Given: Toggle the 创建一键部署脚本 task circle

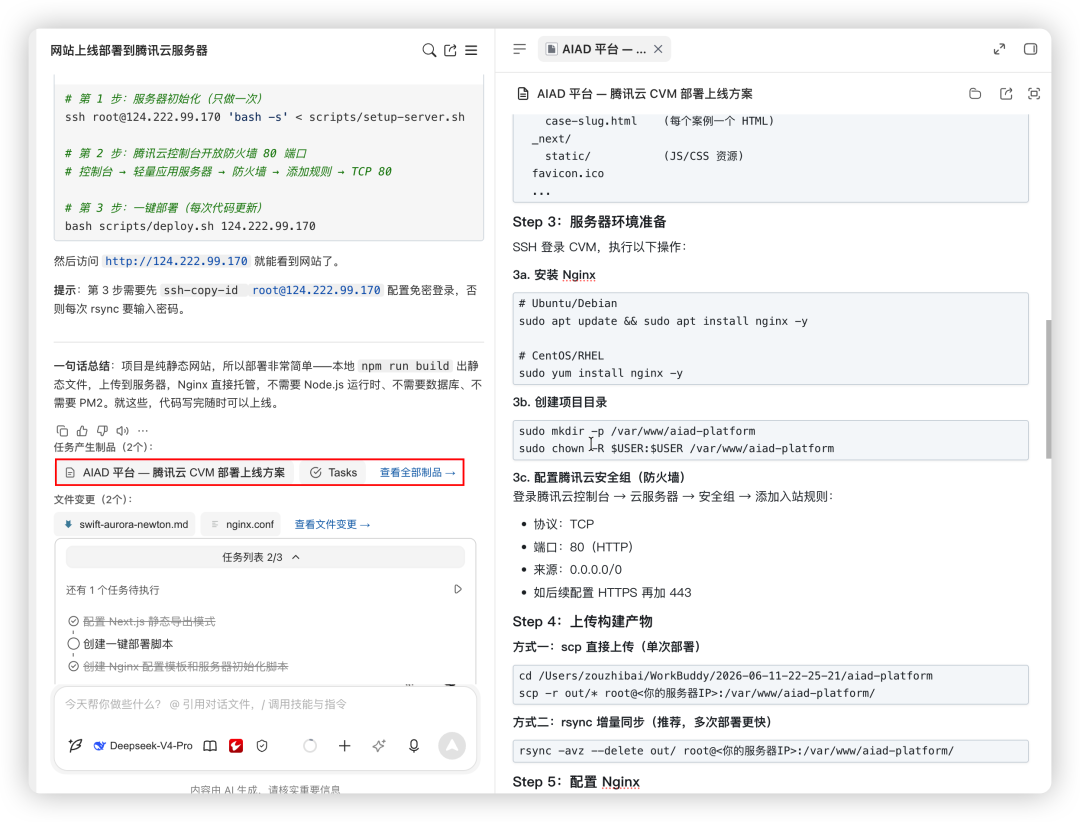Looking at the screenshot, I should point(74,644).
